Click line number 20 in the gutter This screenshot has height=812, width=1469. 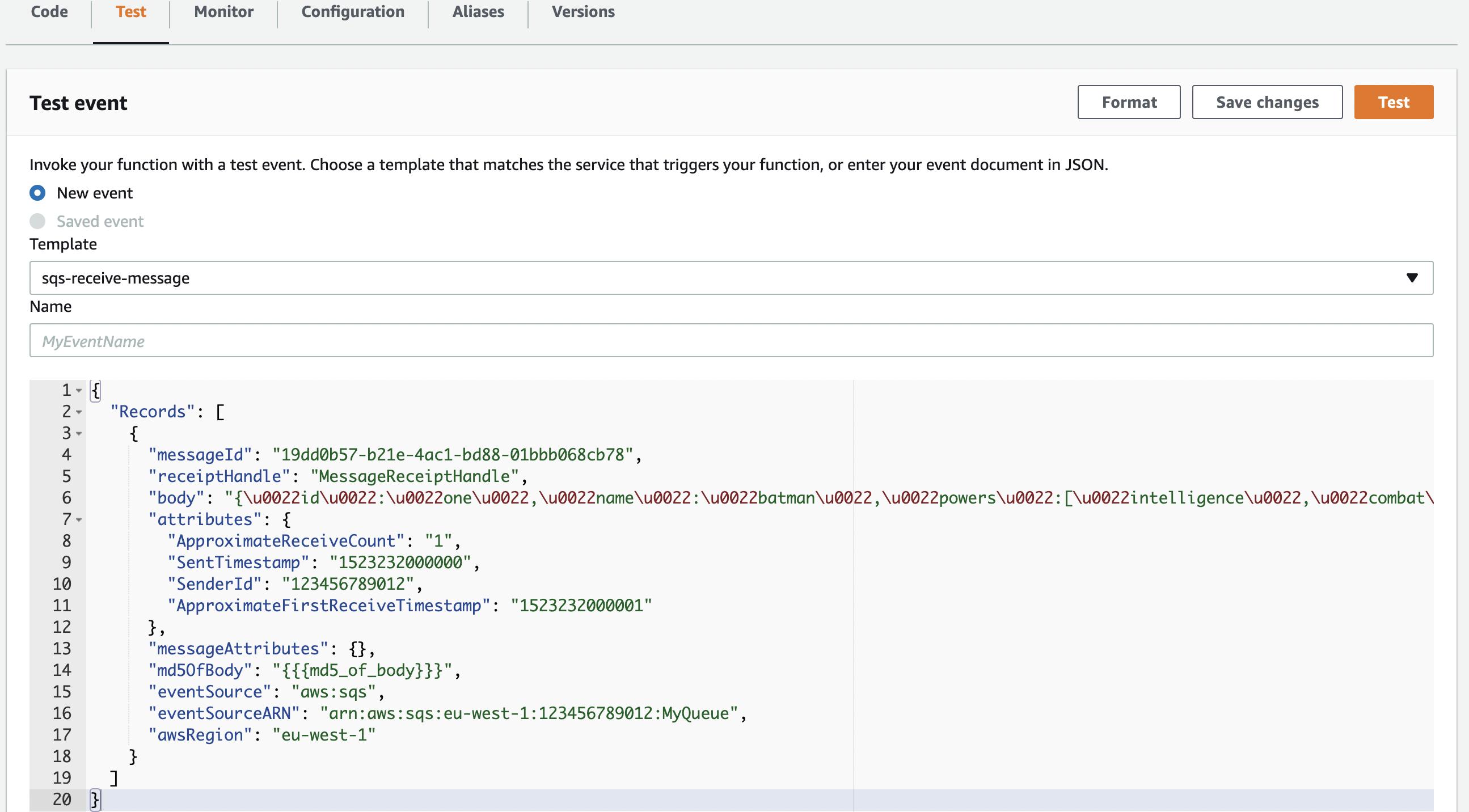tap(62, 800)
